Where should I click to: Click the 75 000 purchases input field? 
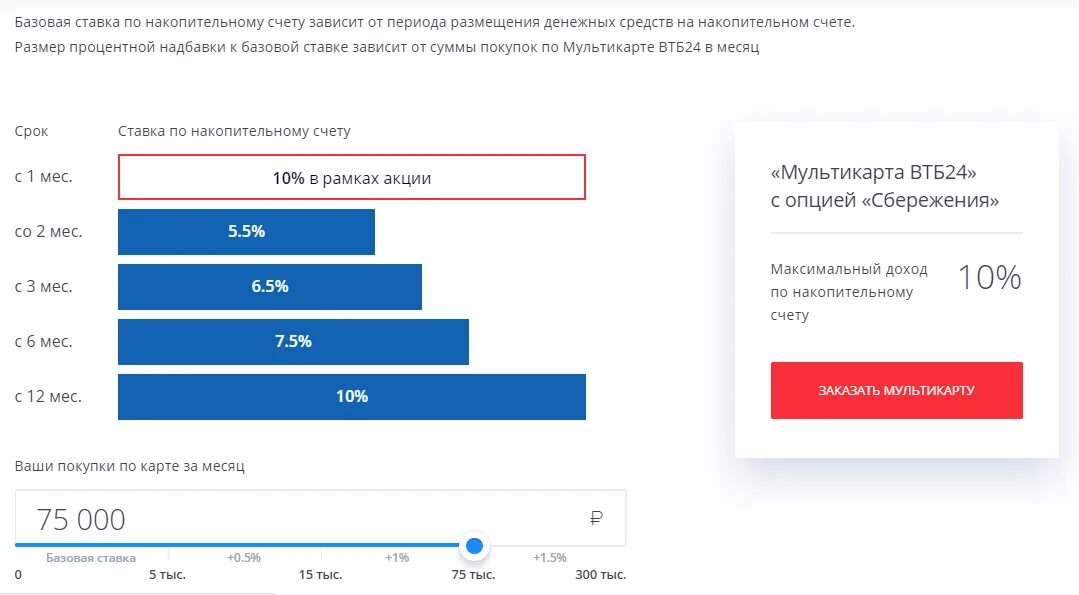click(300, 519)
